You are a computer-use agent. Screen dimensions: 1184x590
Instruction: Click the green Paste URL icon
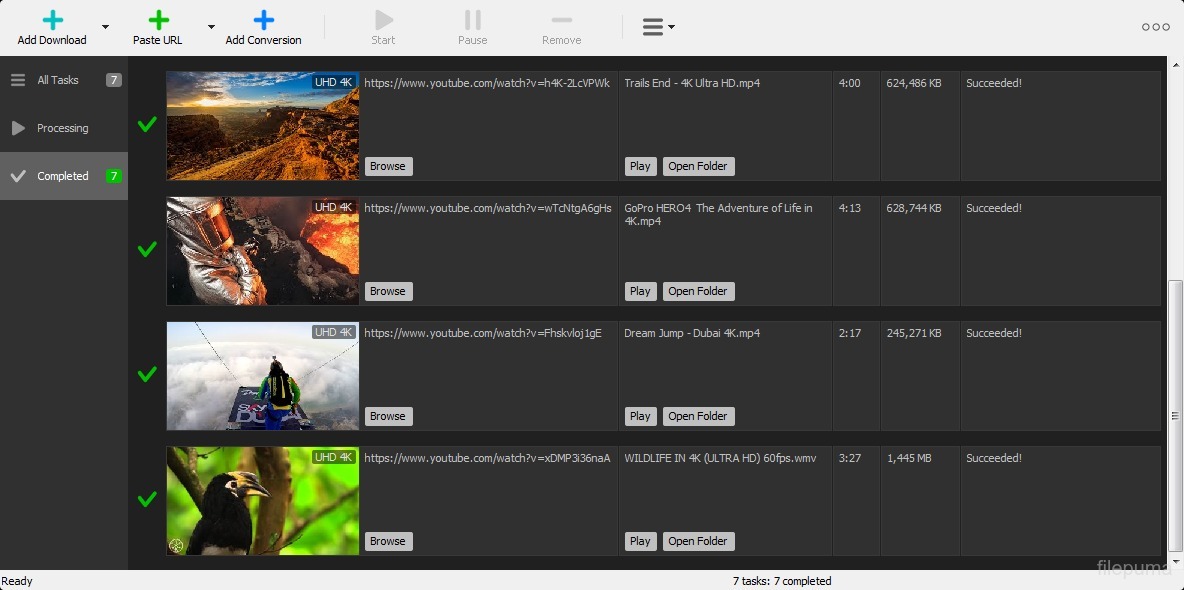click(x=158, y=20)
